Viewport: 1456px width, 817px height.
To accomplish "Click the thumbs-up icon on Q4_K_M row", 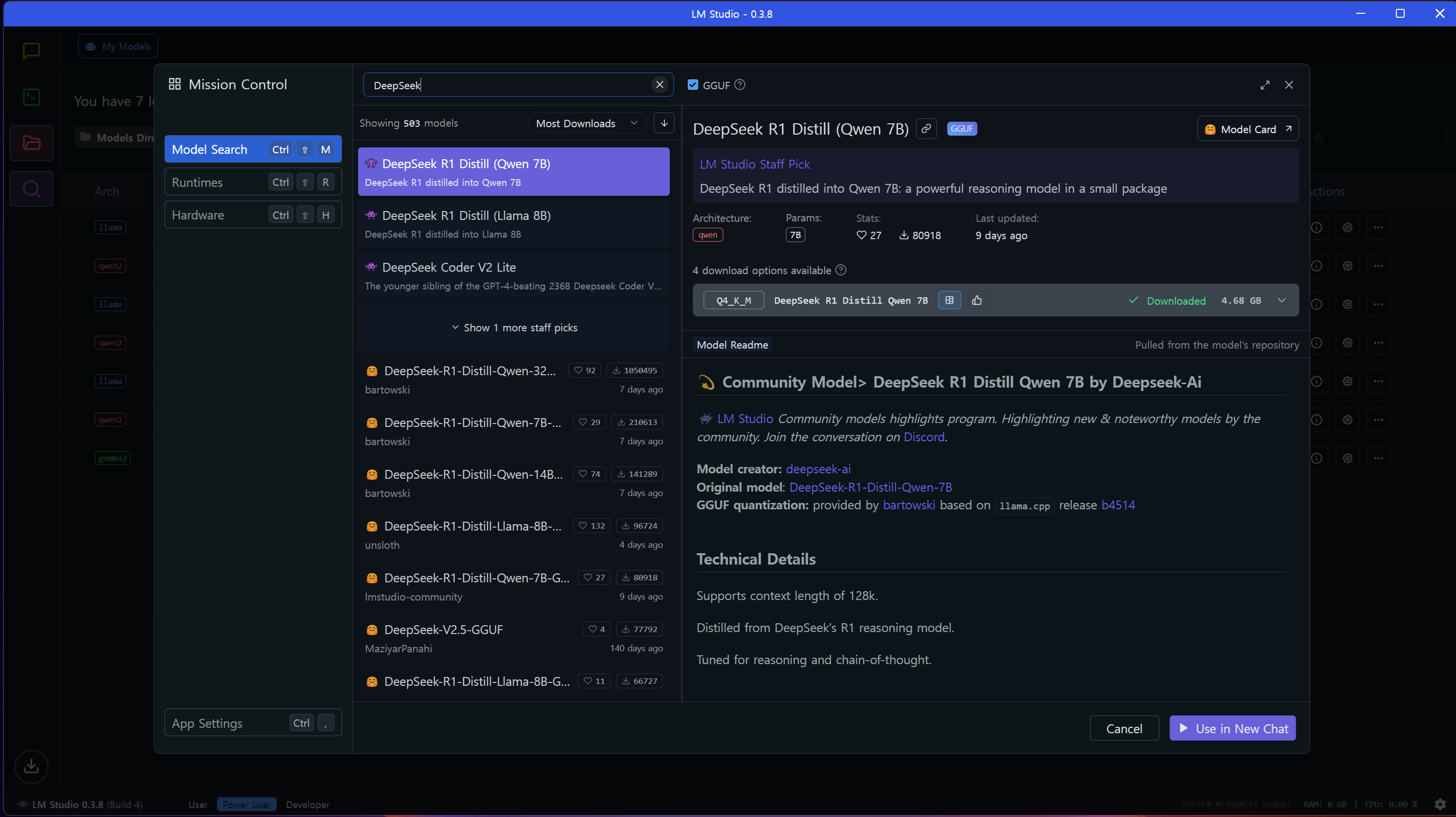I will point(977,301).
